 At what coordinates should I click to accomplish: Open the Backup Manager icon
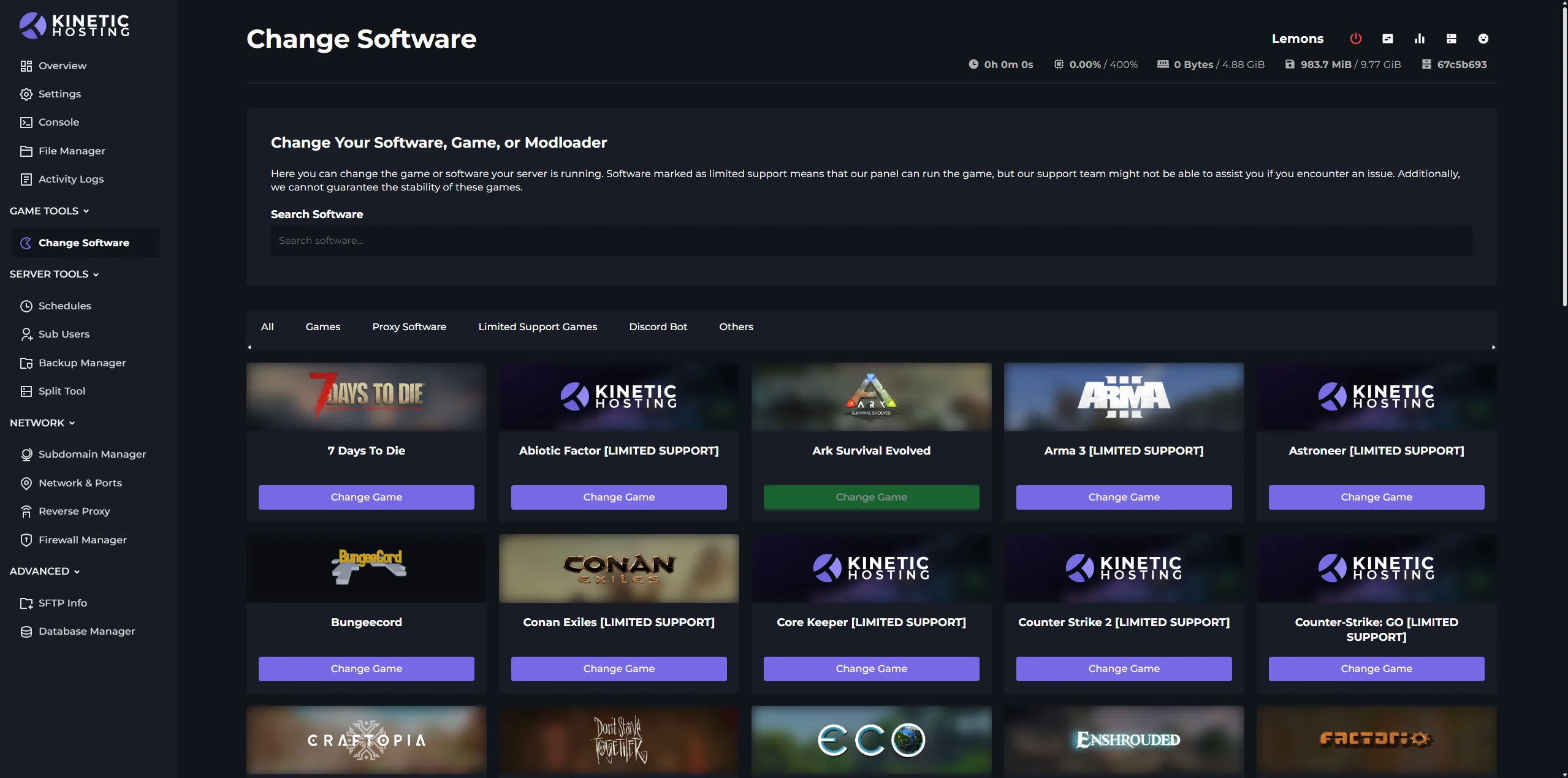click(26, 363)
